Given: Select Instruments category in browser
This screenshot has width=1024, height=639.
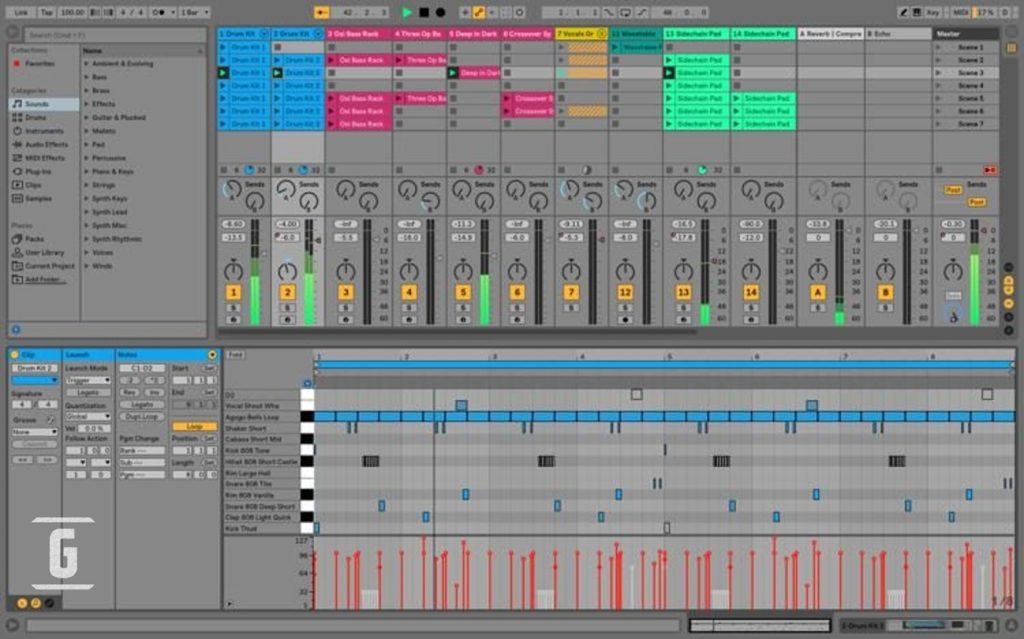Looking at the screenshot, I should [44, 131].
